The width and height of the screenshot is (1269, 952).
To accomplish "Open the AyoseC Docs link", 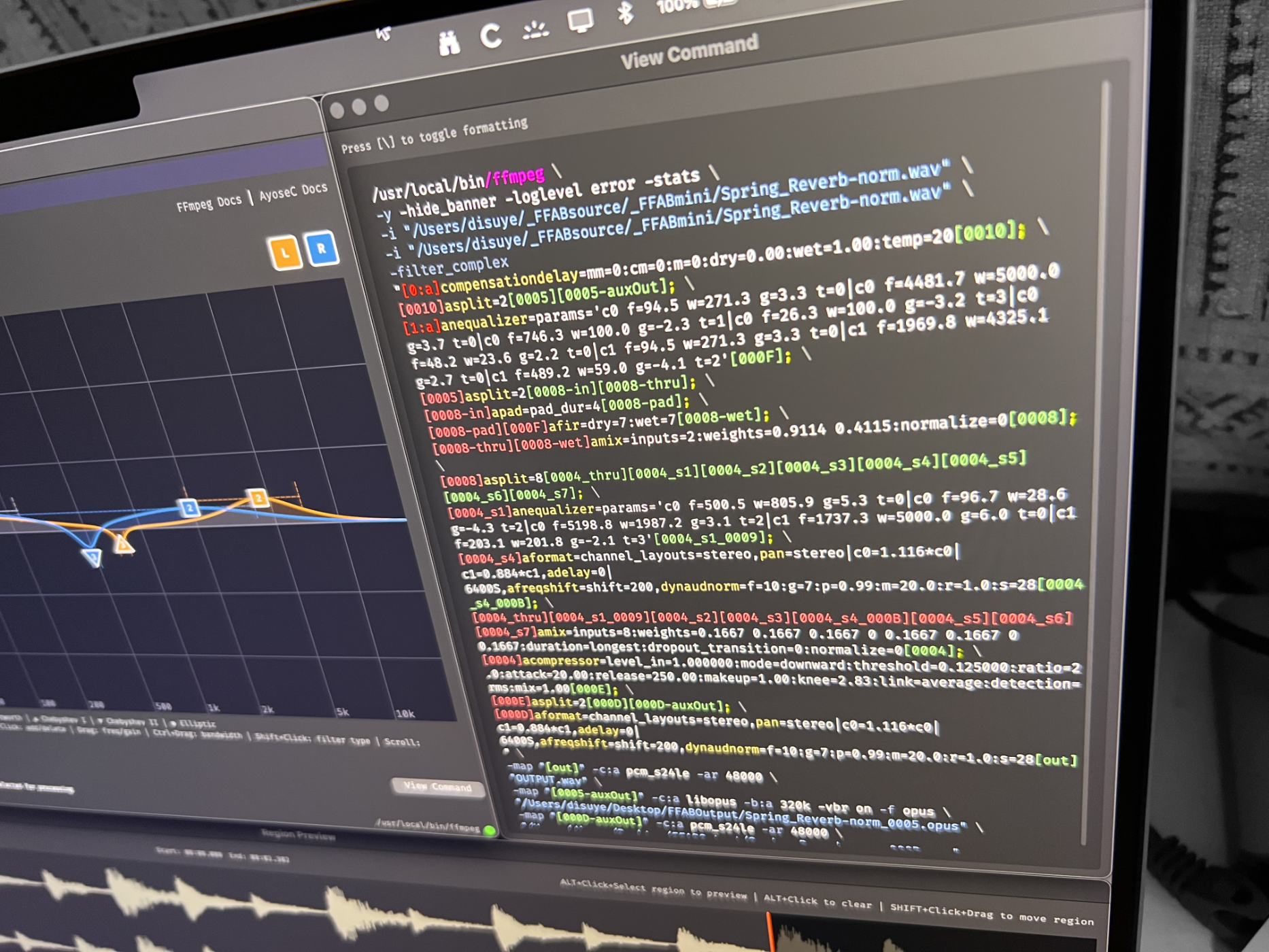I will click(293, 192).
